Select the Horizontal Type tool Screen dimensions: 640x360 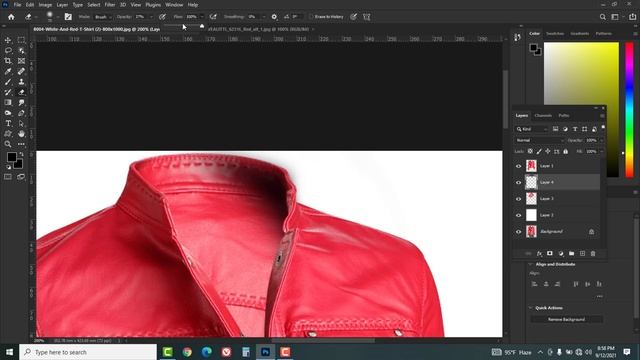(x=8, y=123)
